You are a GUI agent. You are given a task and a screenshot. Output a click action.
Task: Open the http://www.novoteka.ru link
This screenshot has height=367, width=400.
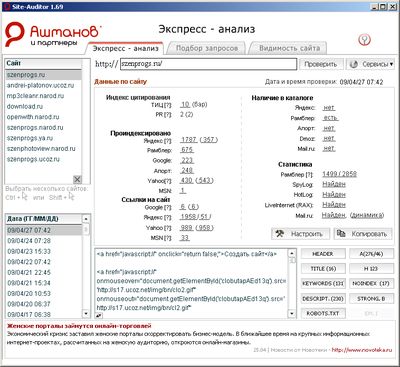pos(362,350)
